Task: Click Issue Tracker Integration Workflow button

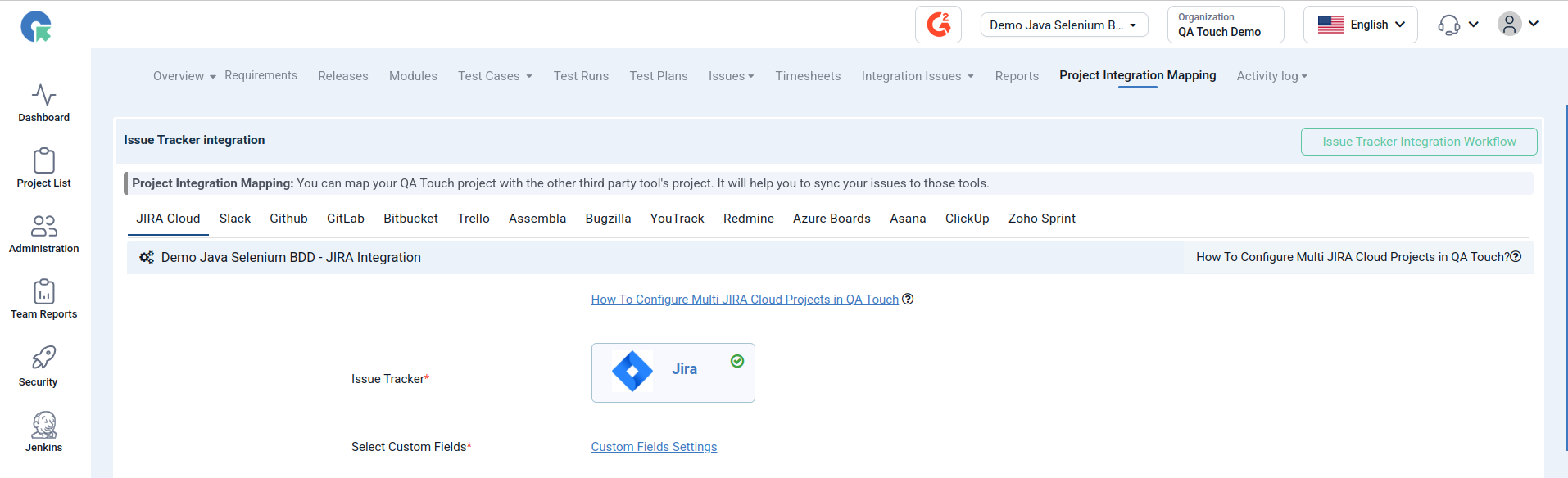Action: pyautogui.click(x=1418, y=142)
